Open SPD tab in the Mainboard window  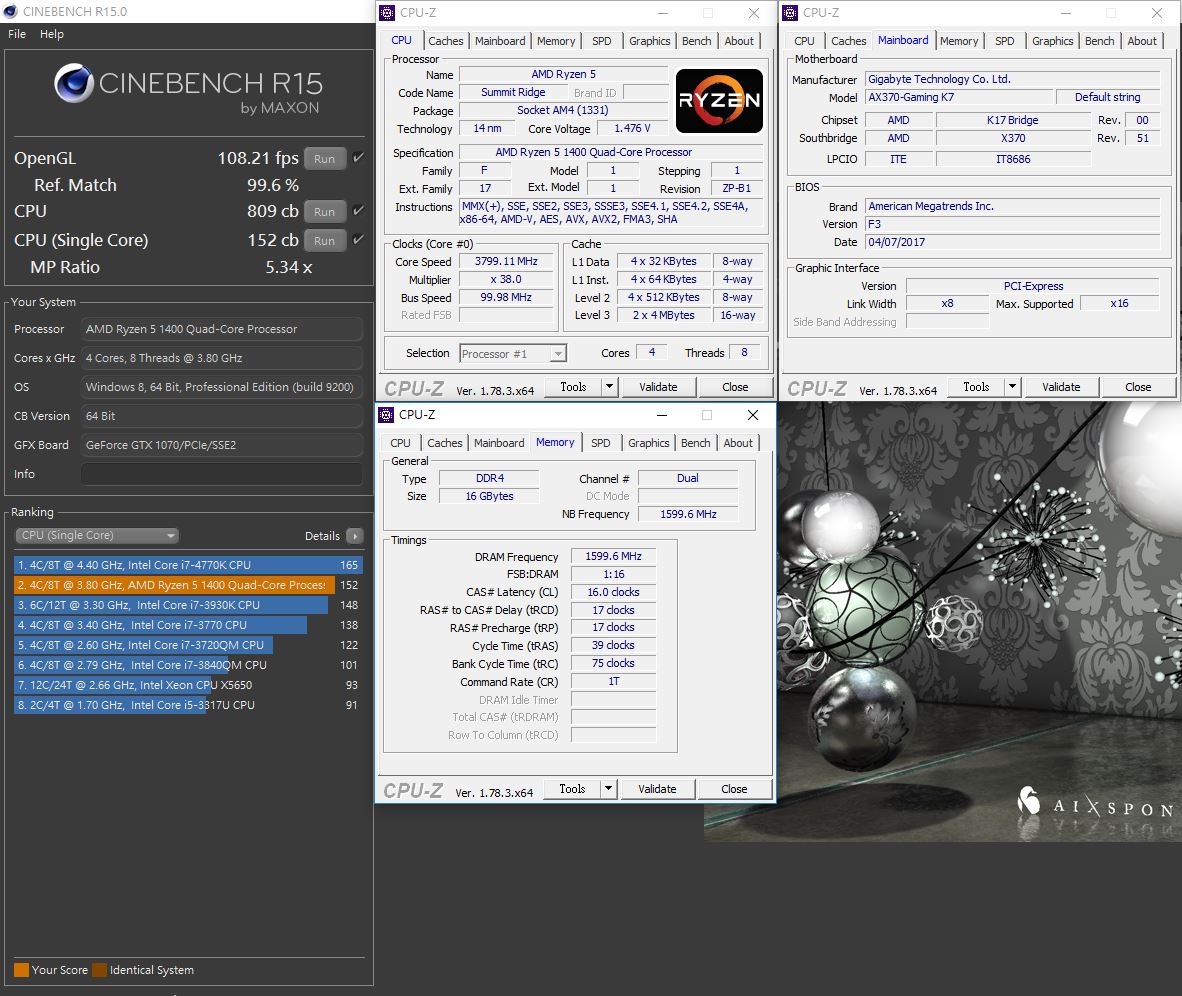click(1004, 41)
